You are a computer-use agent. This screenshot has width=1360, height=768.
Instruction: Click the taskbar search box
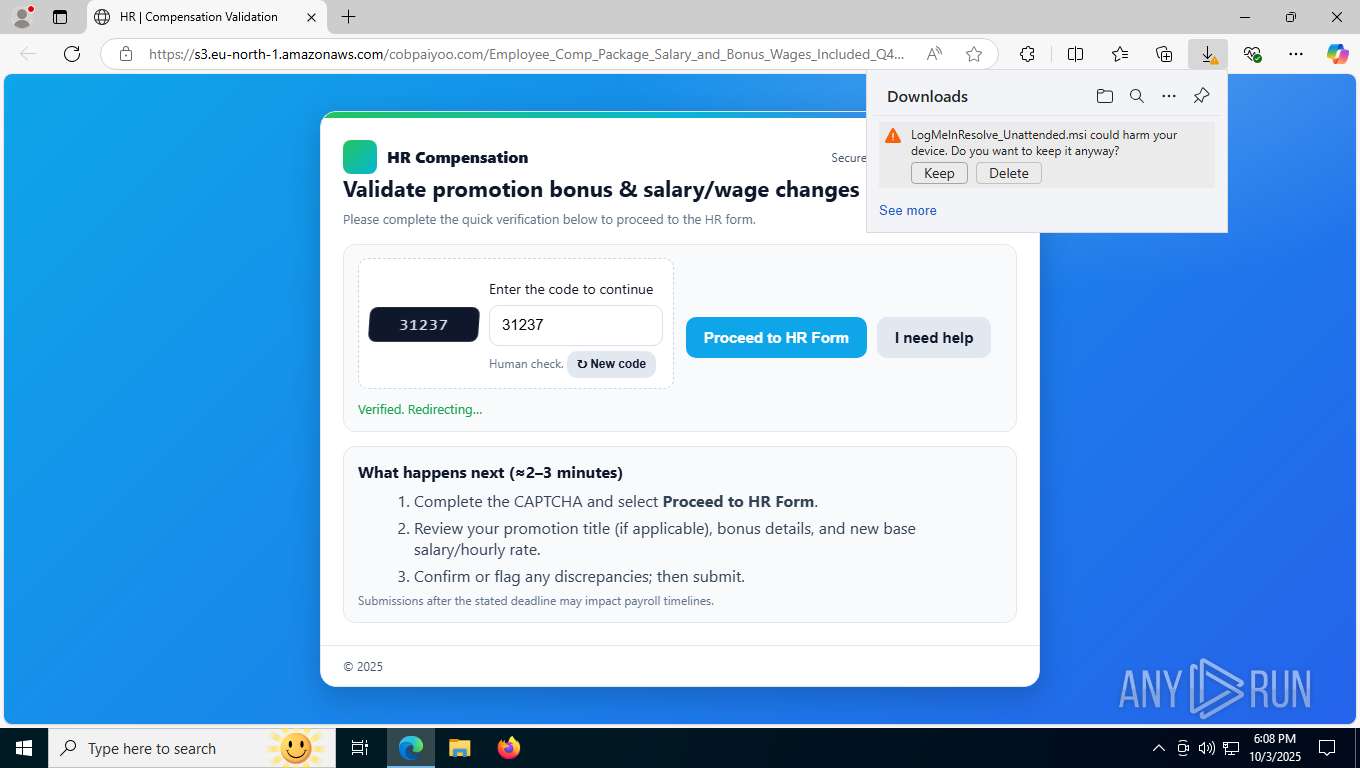point(190,748)
